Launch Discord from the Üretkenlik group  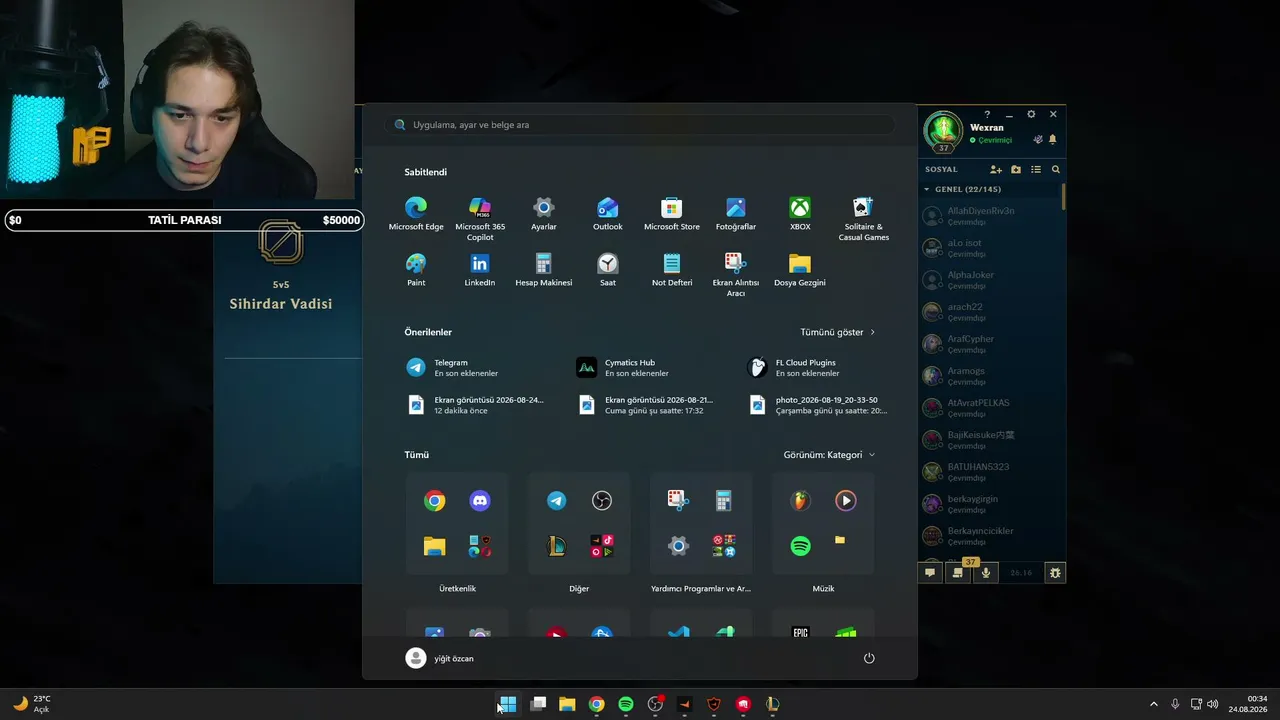click(x=480, y=501)
